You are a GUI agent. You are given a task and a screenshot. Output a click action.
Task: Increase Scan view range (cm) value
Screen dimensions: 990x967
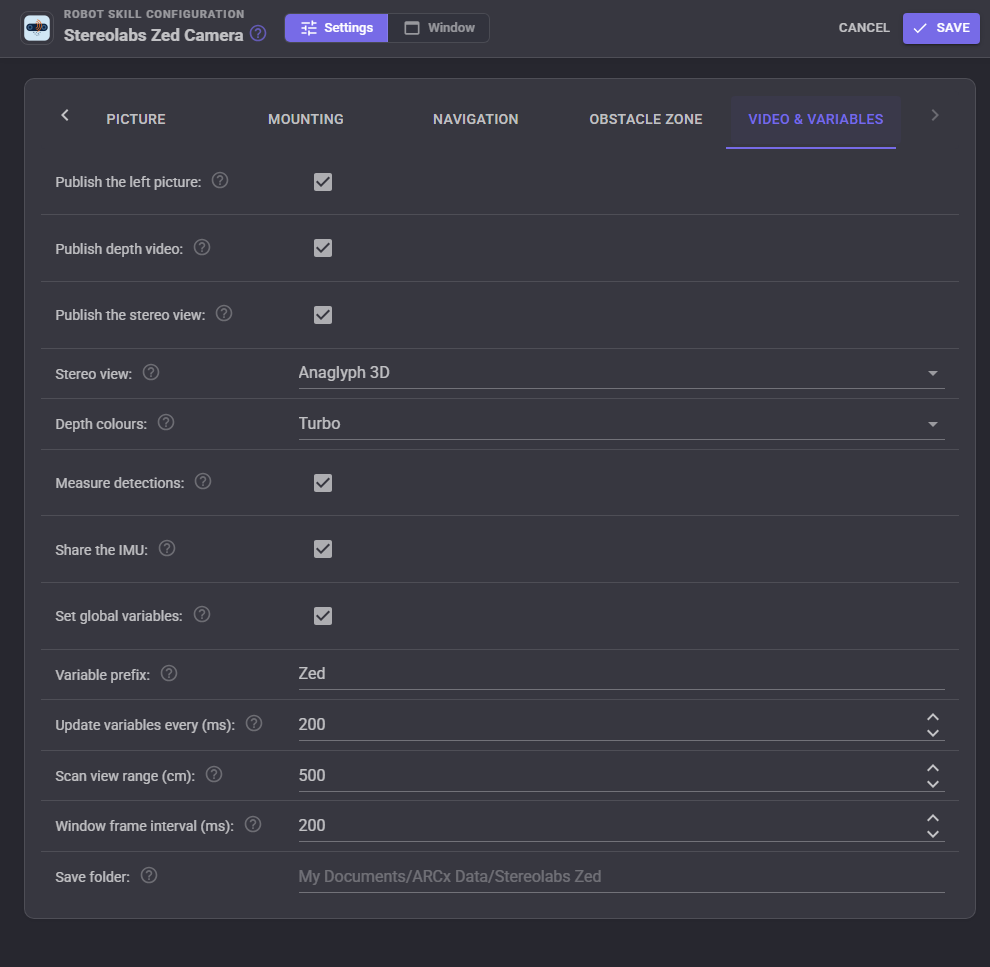[x=933, y=768]
